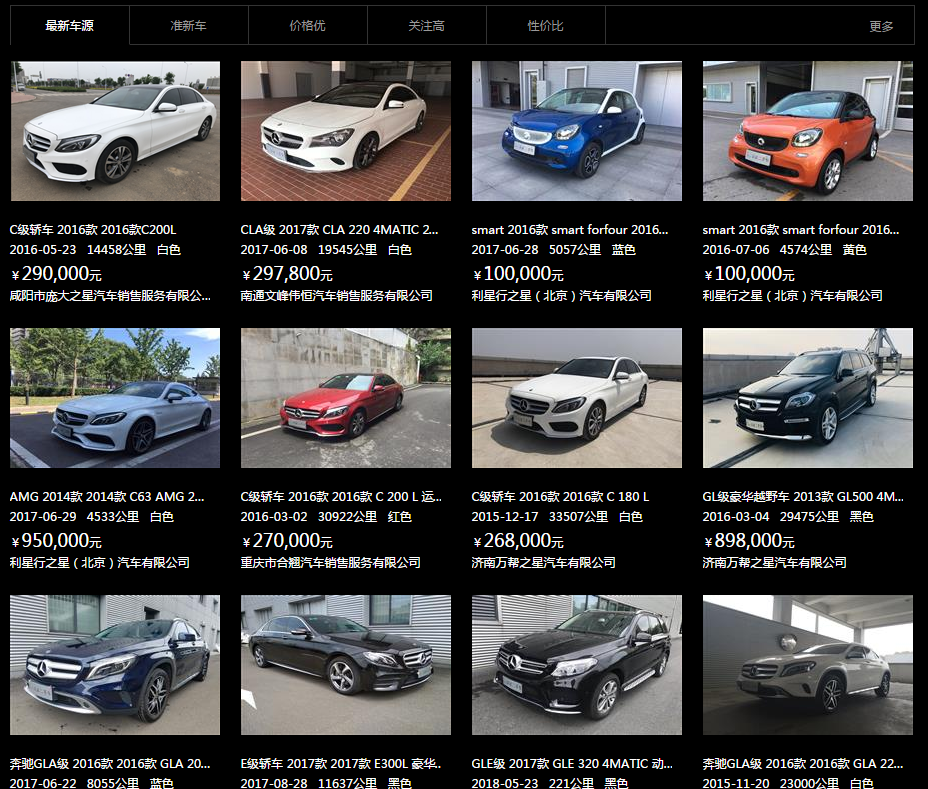Open the blue smart forfour photo
This screenshot has height=789, width=928.
tap(576, 131)
